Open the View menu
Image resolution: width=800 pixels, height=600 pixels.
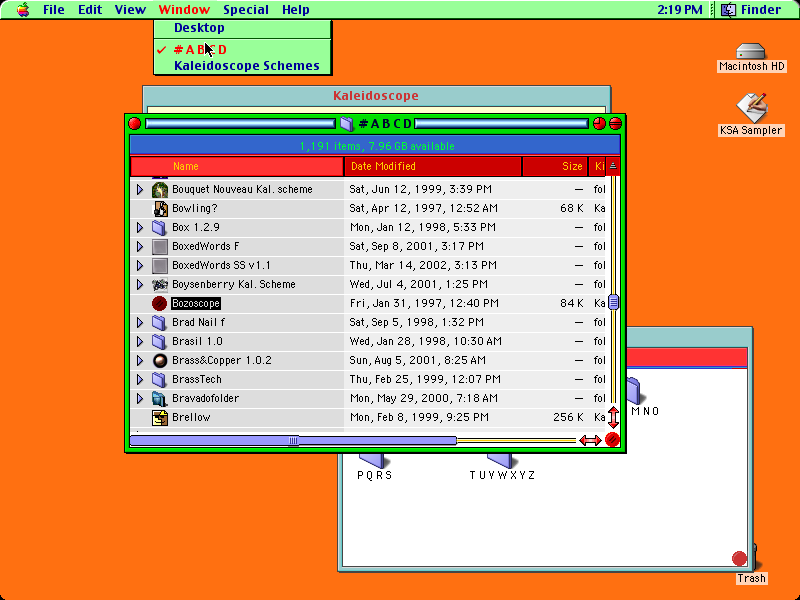[130, 9]
